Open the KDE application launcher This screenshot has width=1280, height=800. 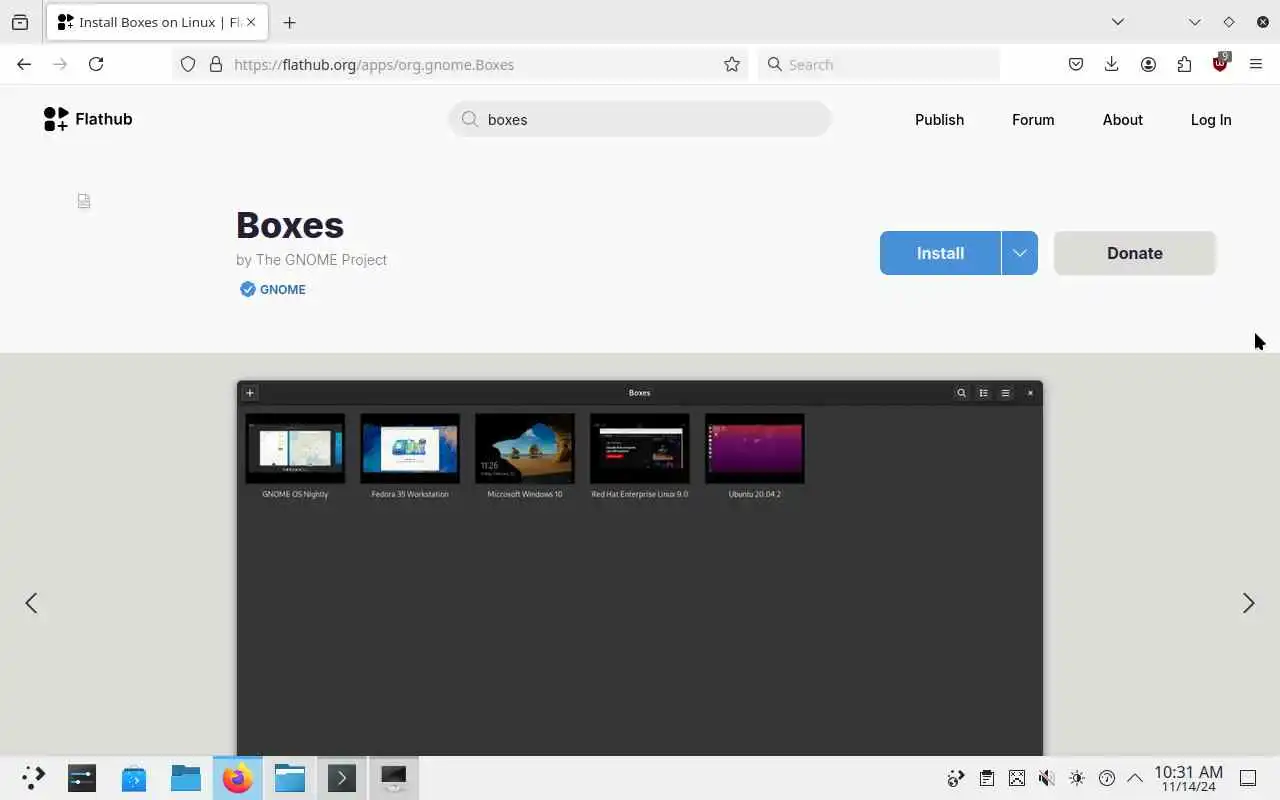(33, 778)
